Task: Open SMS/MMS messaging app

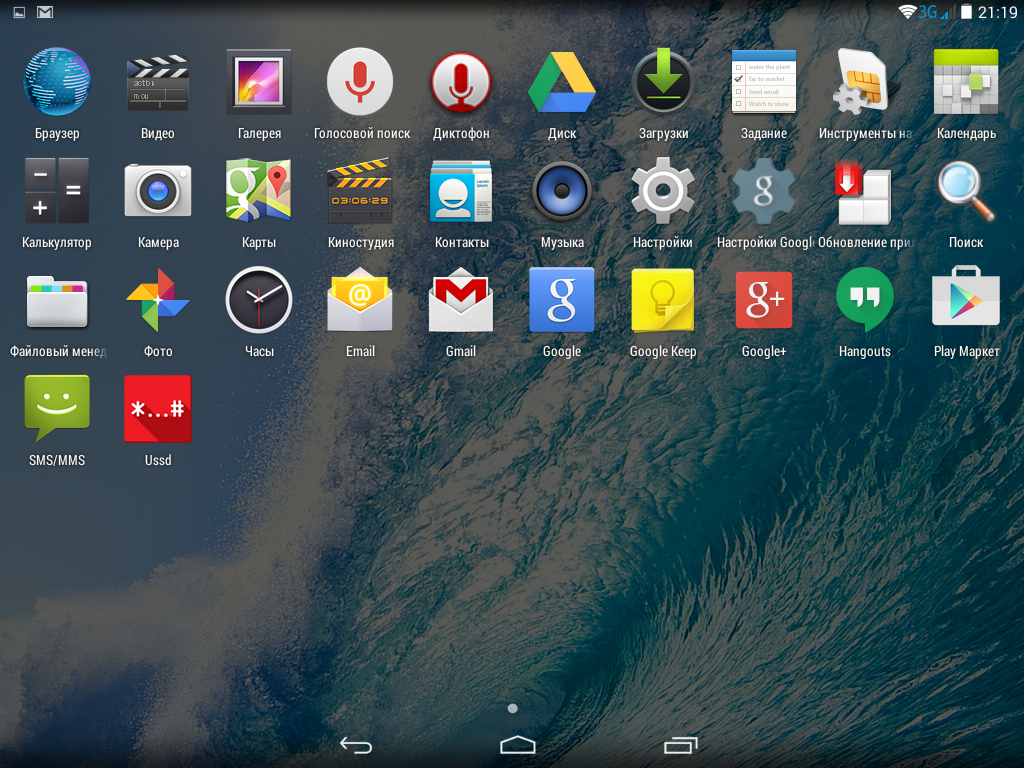Action: click(57, 409)
